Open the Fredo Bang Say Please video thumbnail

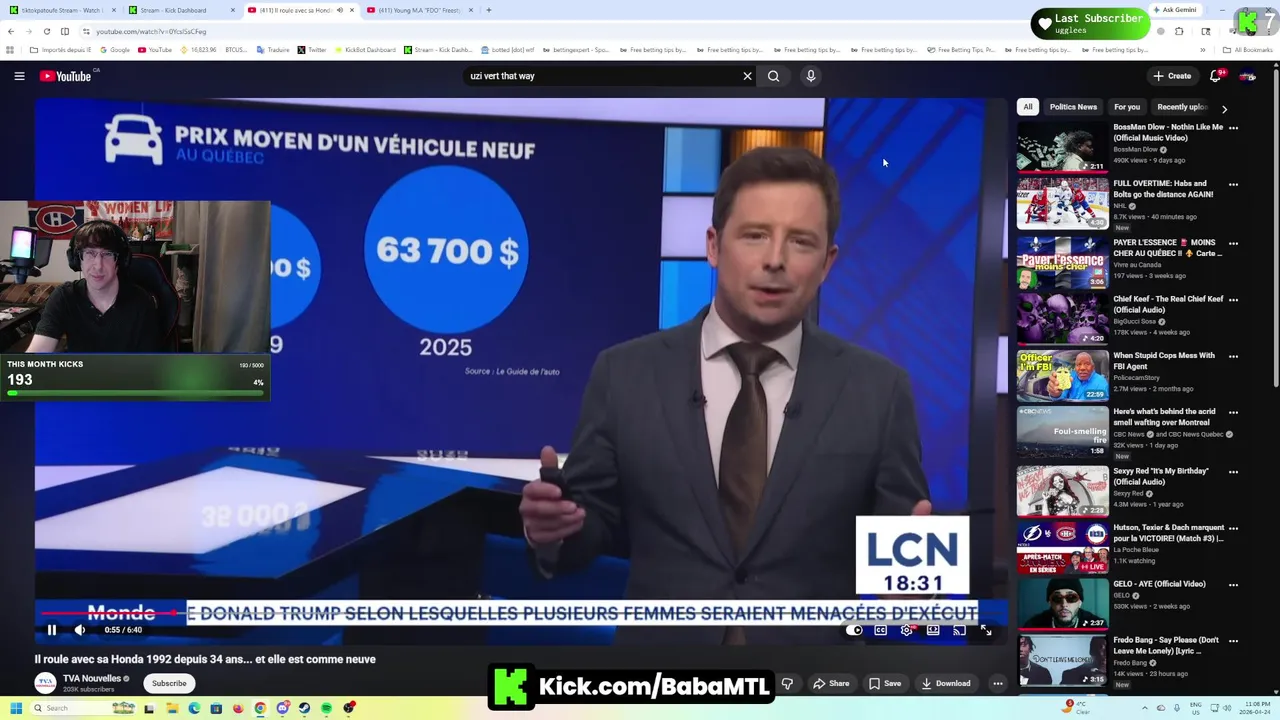pyautogui.click(x=1062, y=660)
